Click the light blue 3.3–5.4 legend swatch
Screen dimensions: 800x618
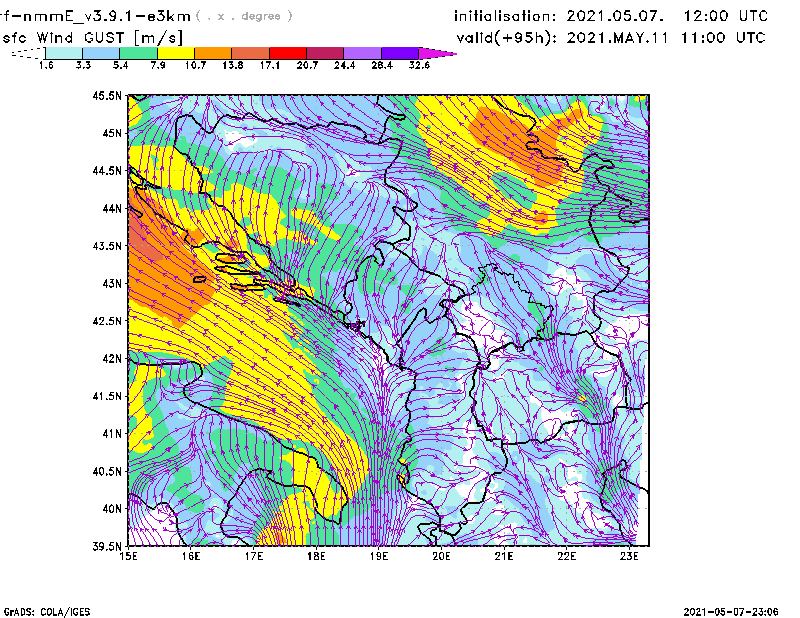[x=101, y=53]
